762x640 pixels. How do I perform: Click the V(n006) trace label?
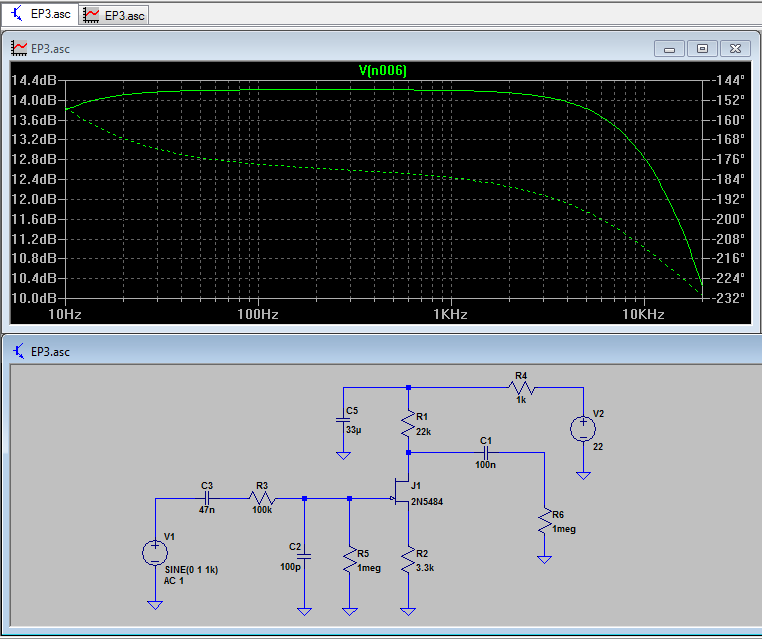coord(382,70)
